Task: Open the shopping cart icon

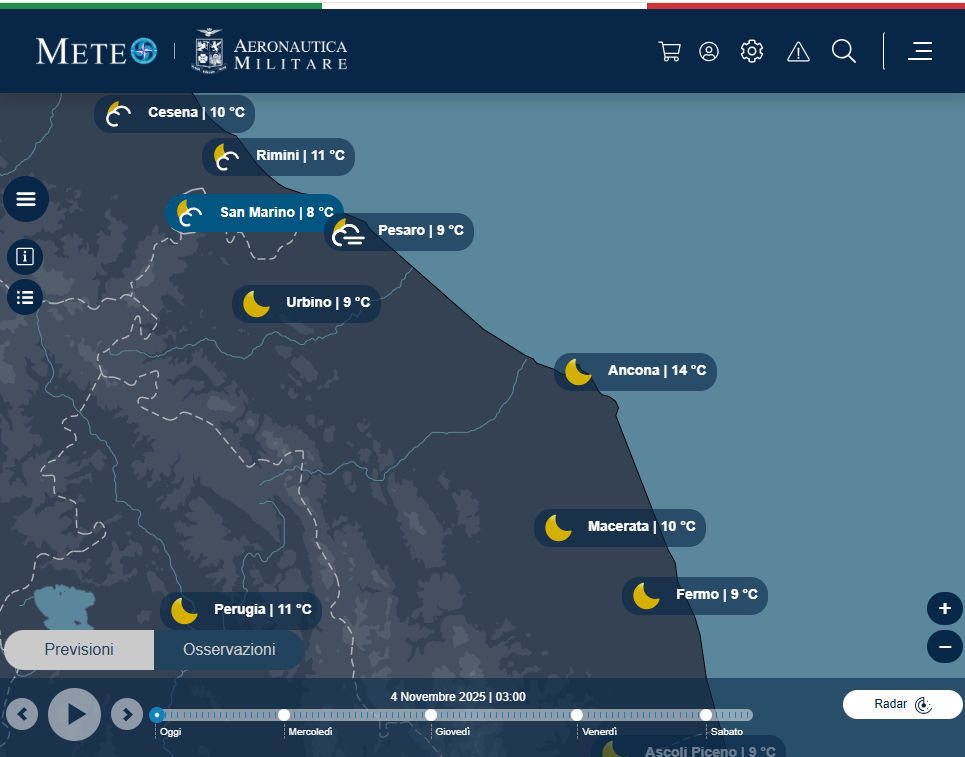Action: tap(669, 52)
